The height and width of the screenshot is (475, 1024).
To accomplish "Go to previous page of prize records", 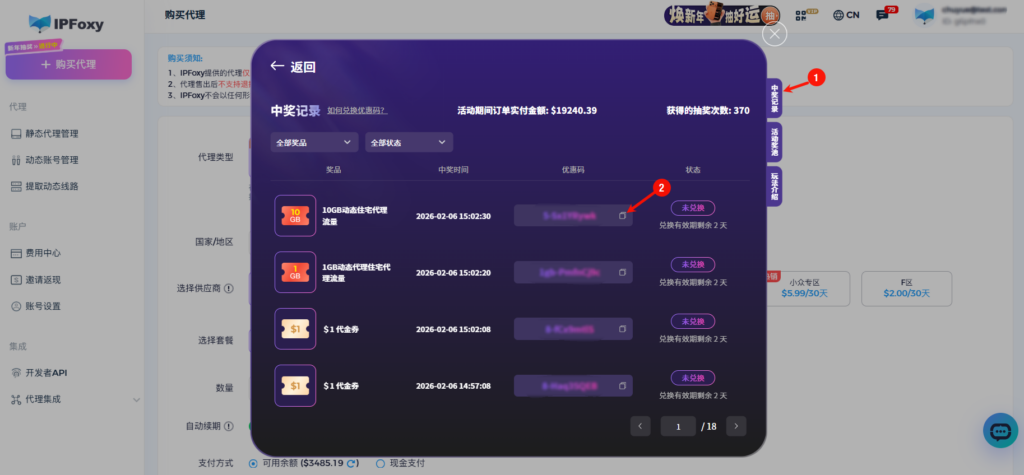I will (x=640, y=426).
